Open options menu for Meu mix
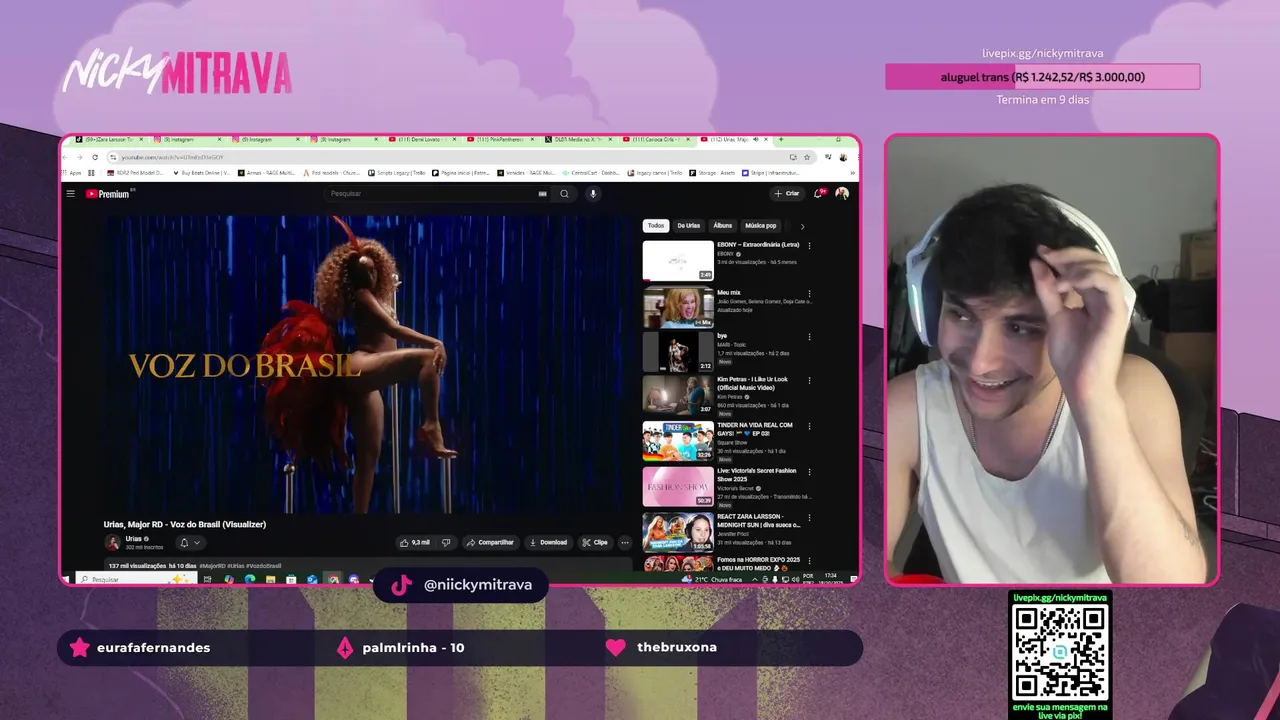Image resolution: width=1280 pixels, height=720 pixels. click(x=809, y=294)
